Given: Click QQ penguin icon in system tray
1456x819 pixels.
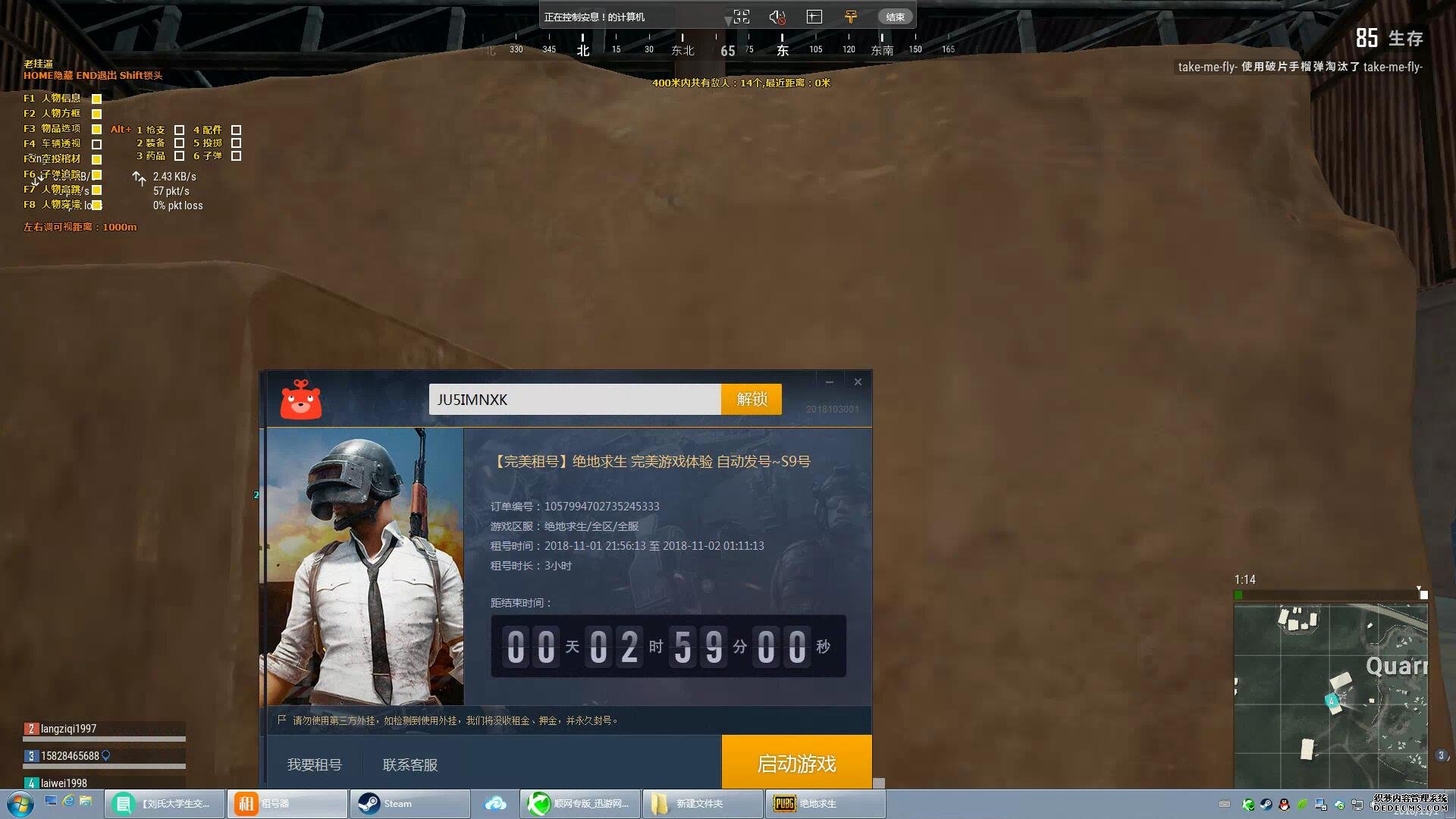Looking at the screenshot, I should pos(1284,805).
